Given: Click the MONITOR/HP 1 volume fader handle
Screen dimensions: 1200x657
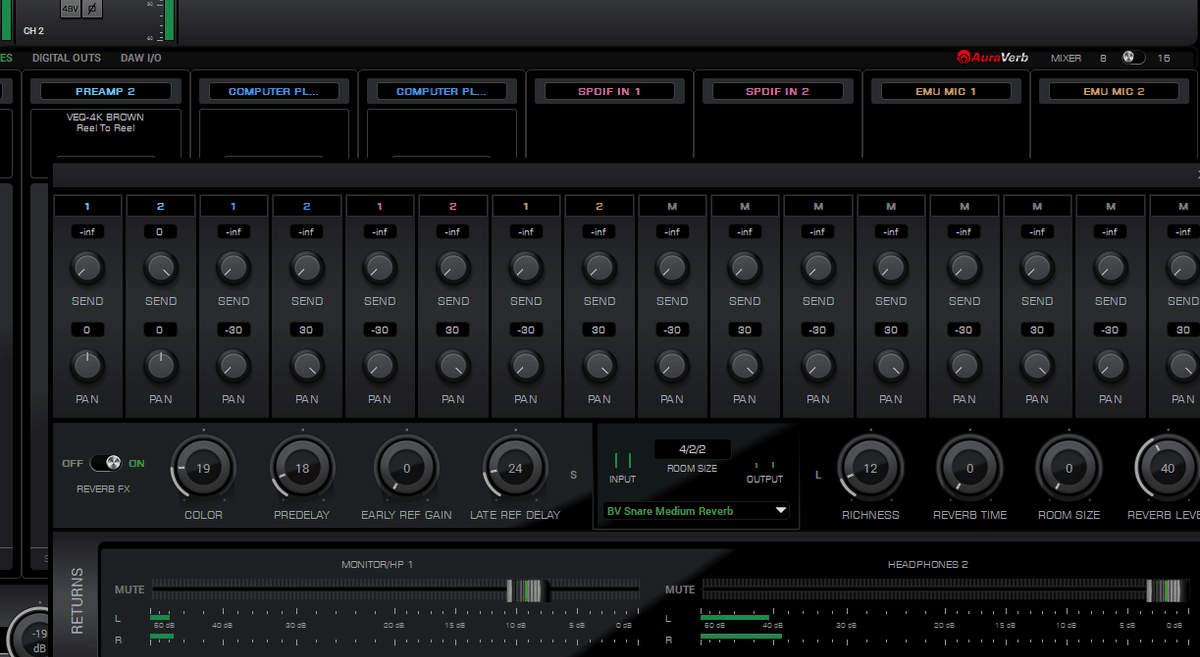Looking at the screenshot, I should coord(526,590).
